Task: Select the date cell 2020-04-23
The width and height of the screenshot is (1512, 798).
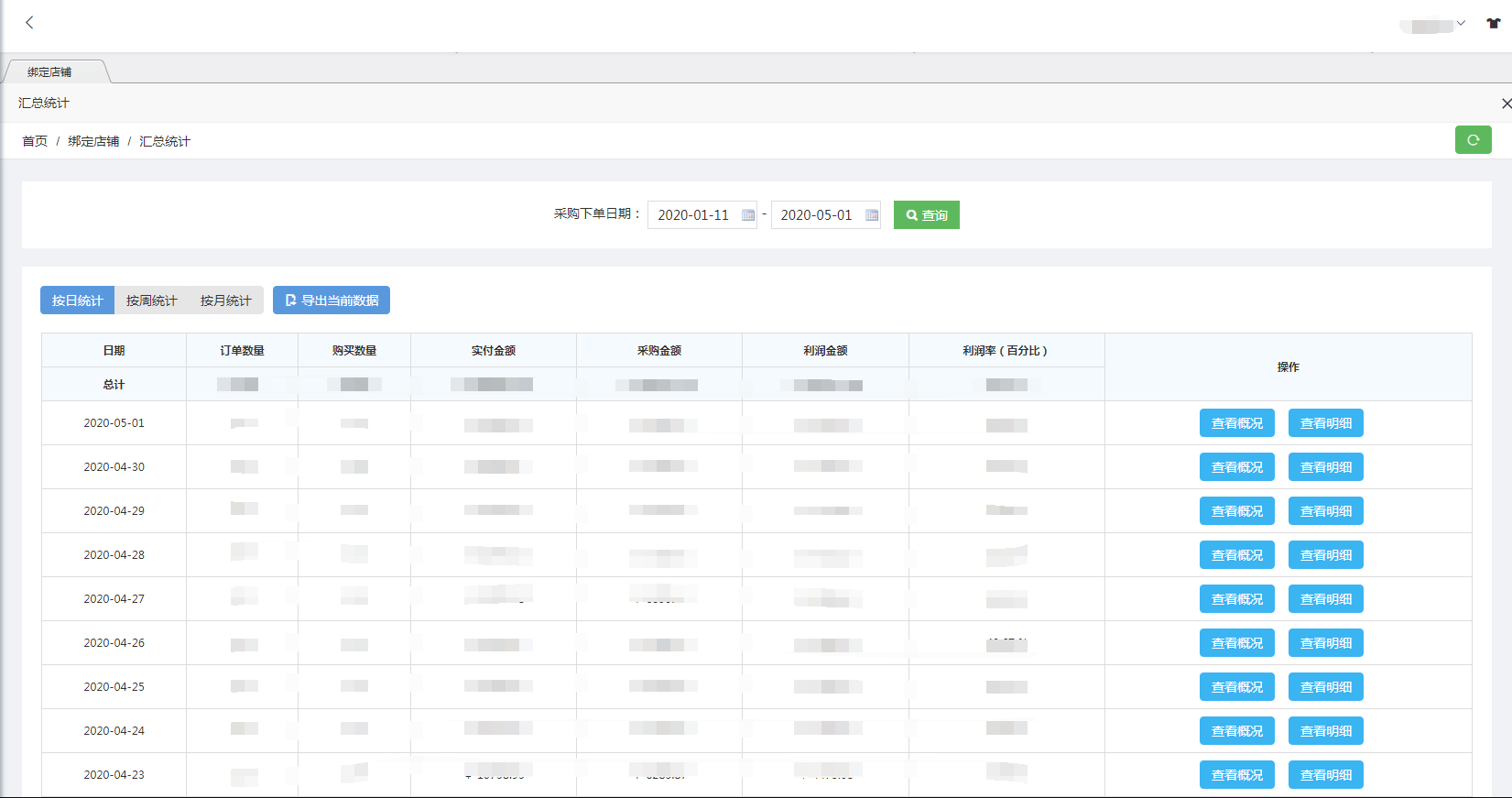Action: click(x=114, y=775)
